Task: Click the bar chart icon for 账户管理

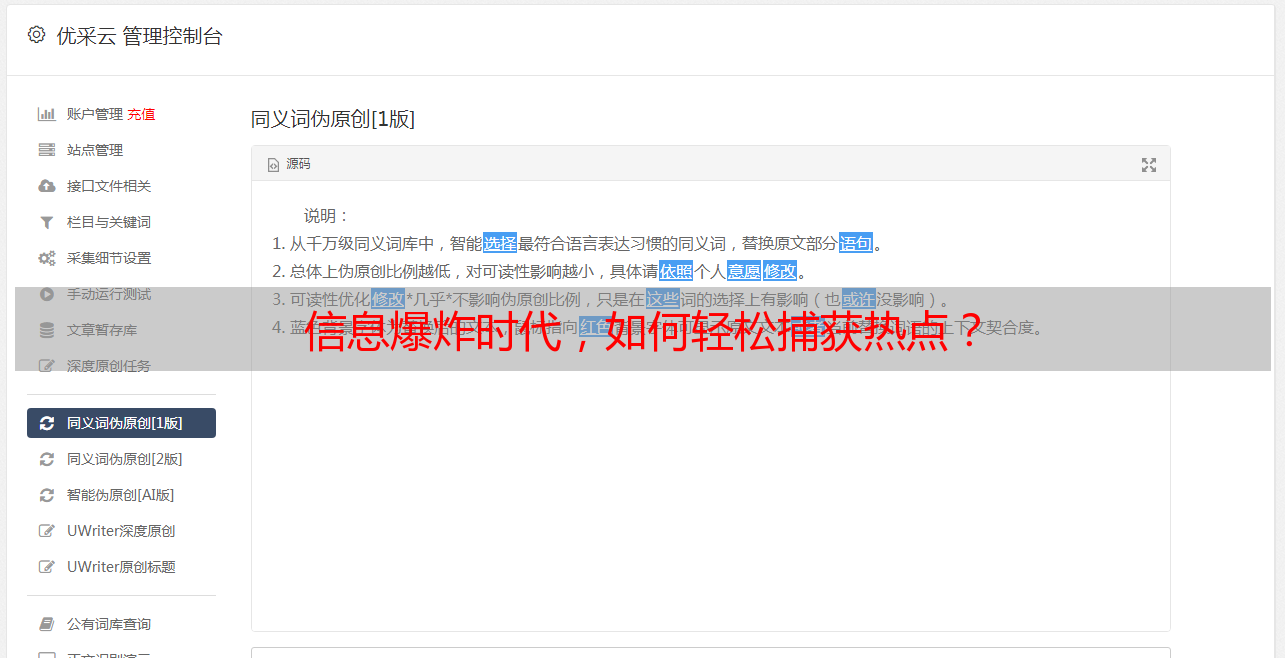Action: tap(46, 114)
